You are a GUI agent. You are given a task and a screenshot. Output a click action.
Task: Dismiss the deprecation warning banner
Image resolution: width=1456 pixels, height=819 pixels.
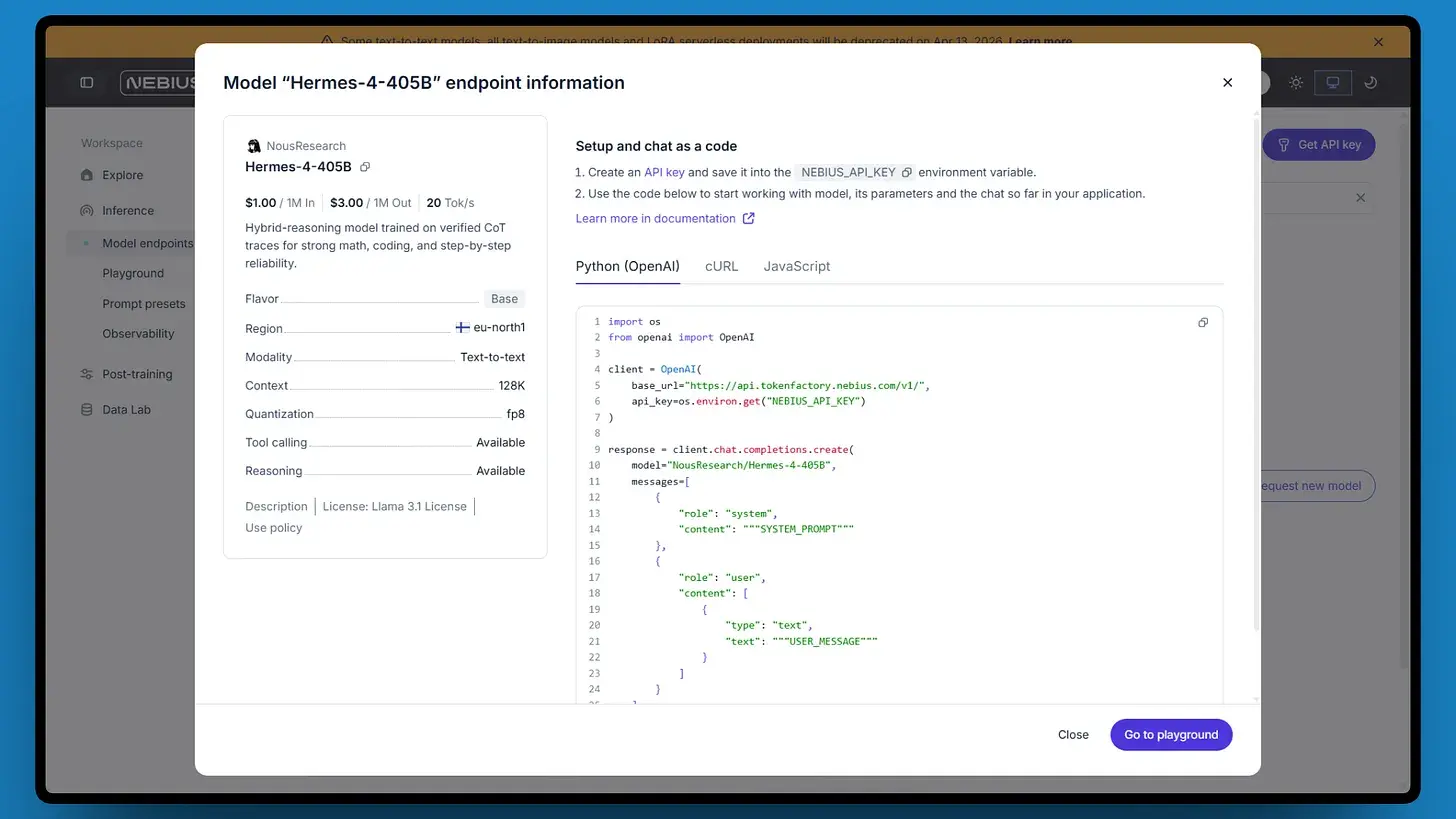click(1378, 42)
